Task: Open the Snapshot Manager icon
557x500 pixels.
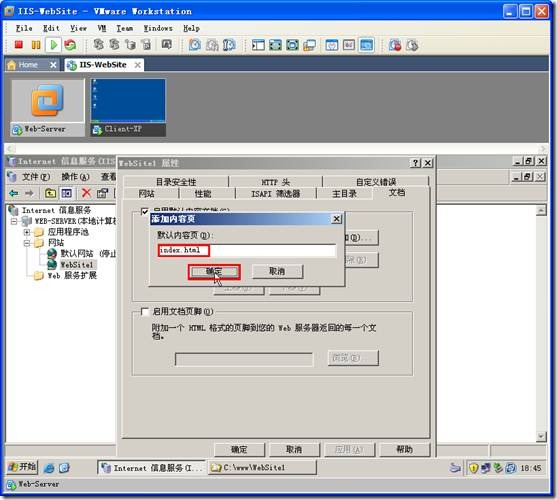Action: click(x=229, y=45)
